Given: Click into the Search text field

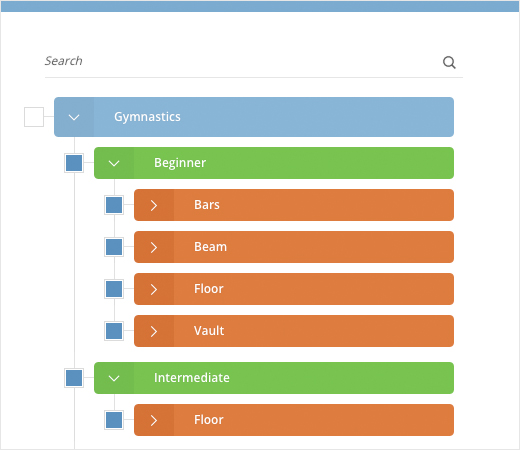Looking at the screenshot, I should pyautogui.click(x=242, y=61).
